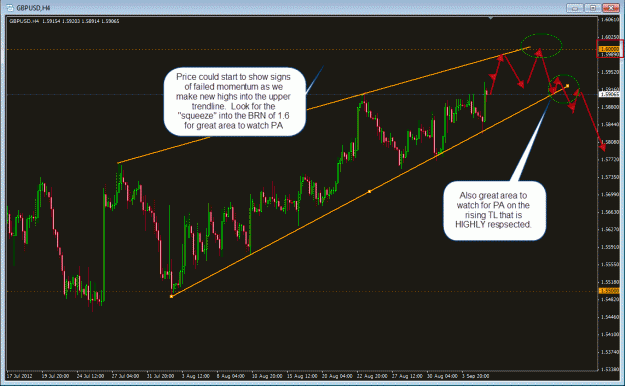
Task: Click the '27 Jul 04:00' time axis label
Action: tap(125, 376)
